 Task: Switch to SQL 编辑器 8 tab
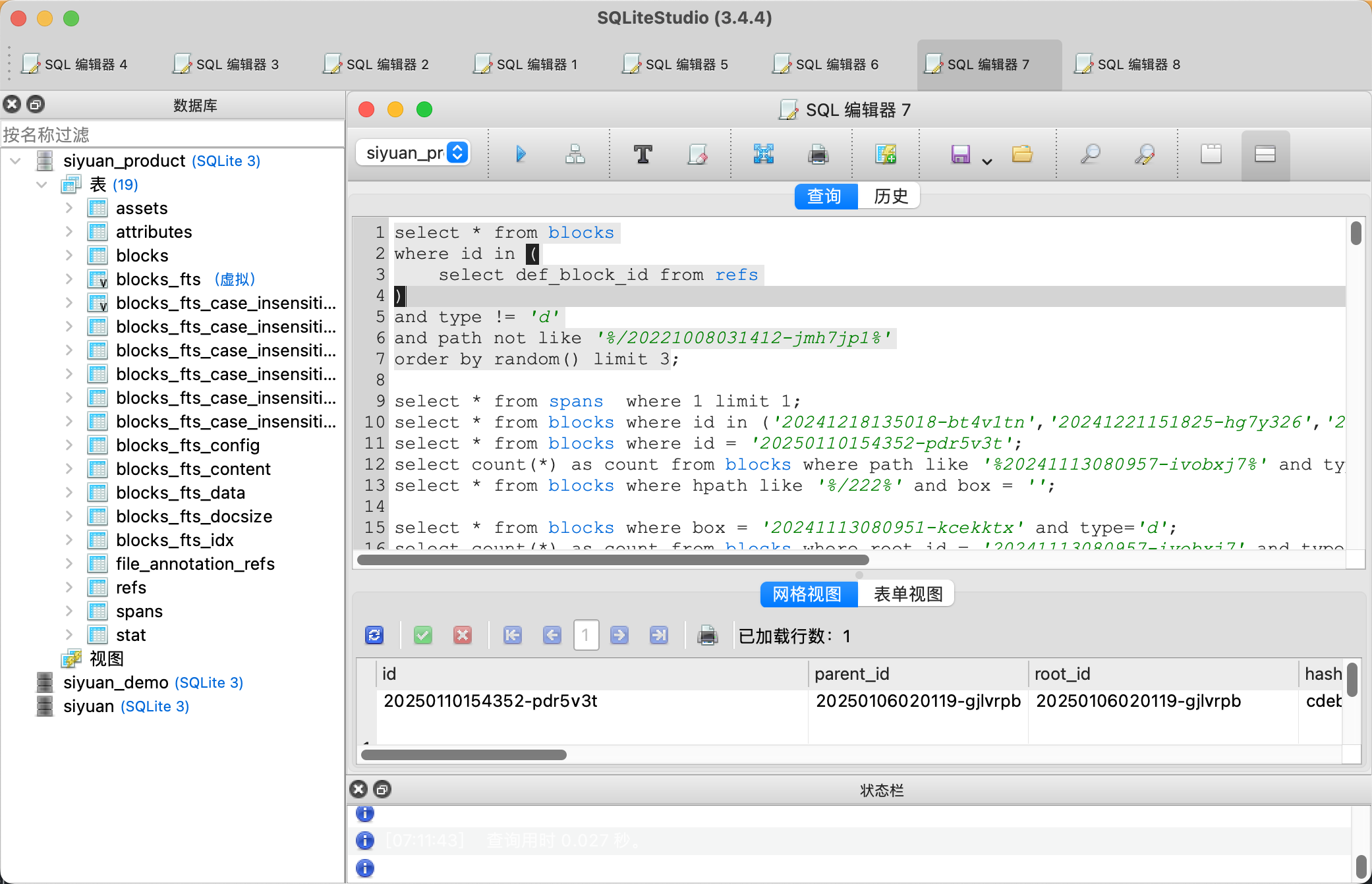(1128, 65)
